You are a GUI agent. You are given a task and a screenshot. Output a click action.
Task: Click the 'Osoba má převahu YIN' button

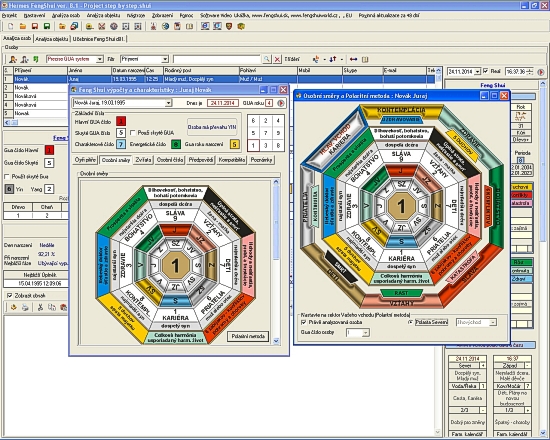point(212,127)
